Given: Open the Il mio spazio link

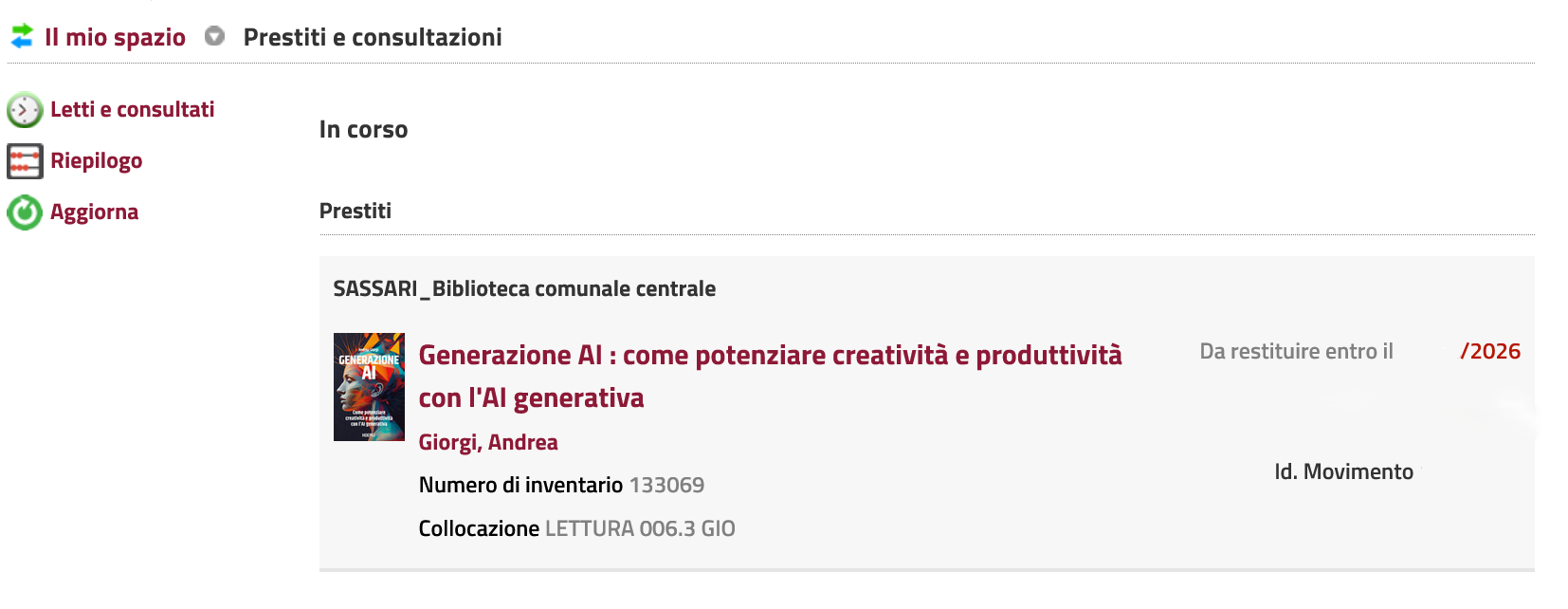Looking at the screenshot, I should click(x=115, y=37).
